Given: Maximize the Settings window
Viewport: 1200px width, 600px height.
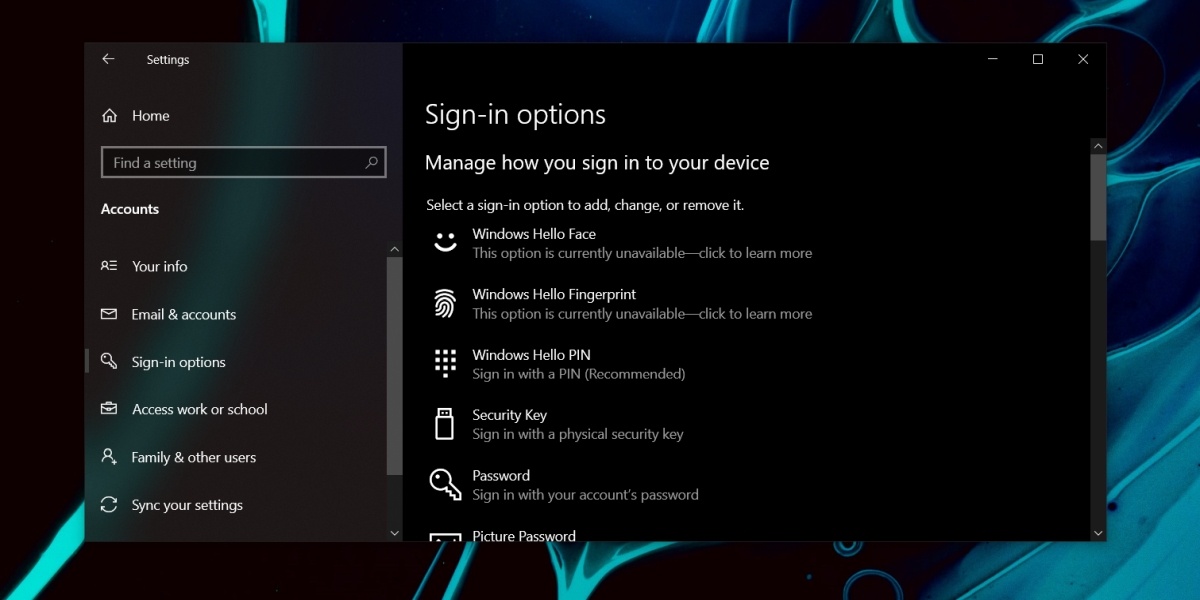Looking at the screenshot, I should point(1038,59).
